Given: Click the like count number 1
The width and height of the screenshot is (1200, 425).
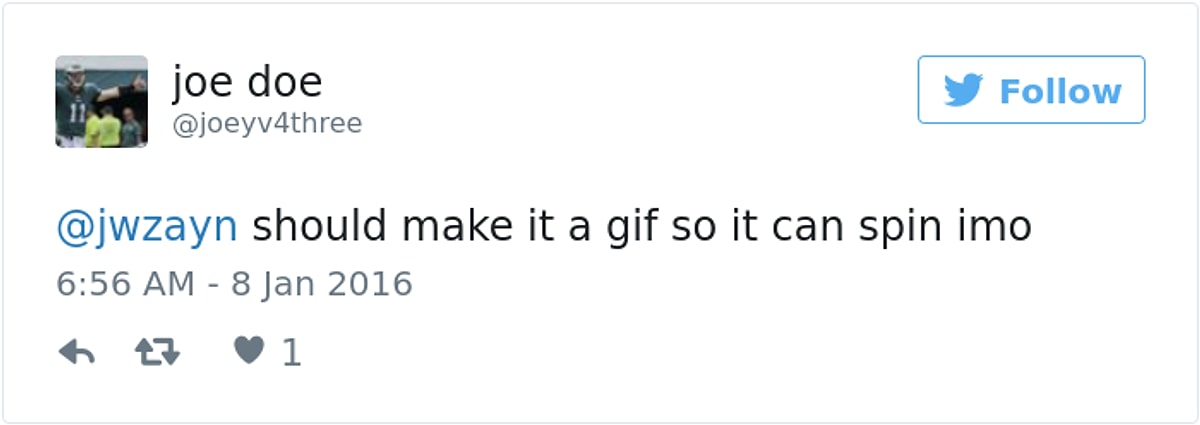Looking at the screenshot, I should [291, 352].
